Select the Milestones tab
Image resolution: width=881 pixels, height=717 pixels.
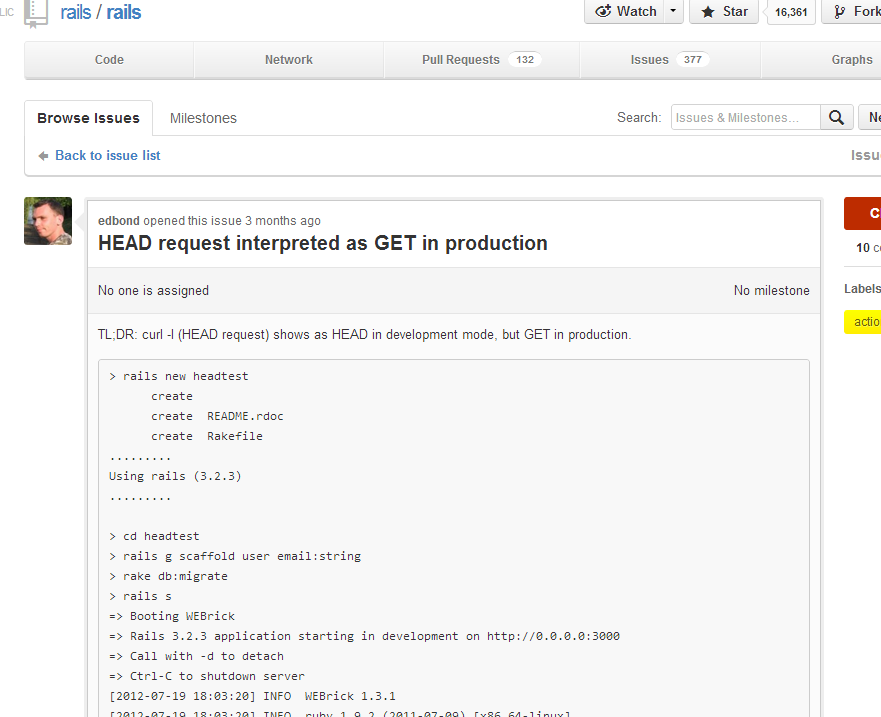pyautogui.click(x=203, y=117)
